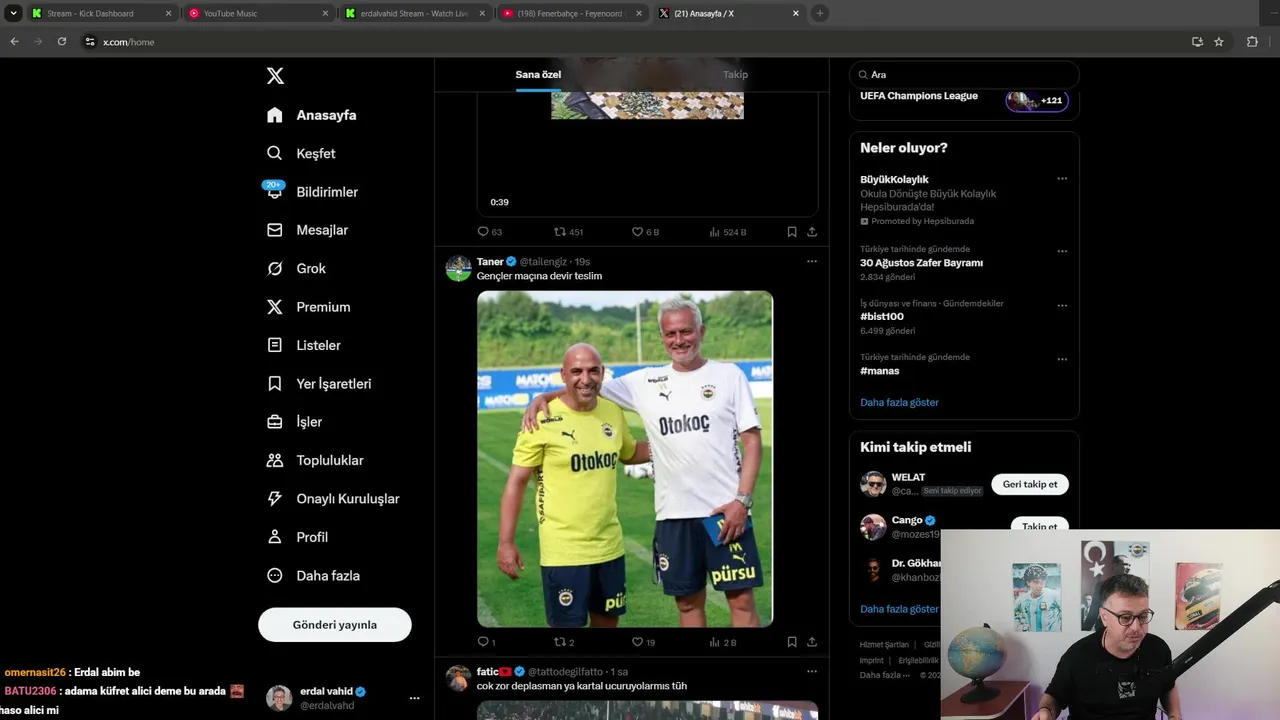Open more options on fatic's post
The image size is (1280, 720).
812,672
